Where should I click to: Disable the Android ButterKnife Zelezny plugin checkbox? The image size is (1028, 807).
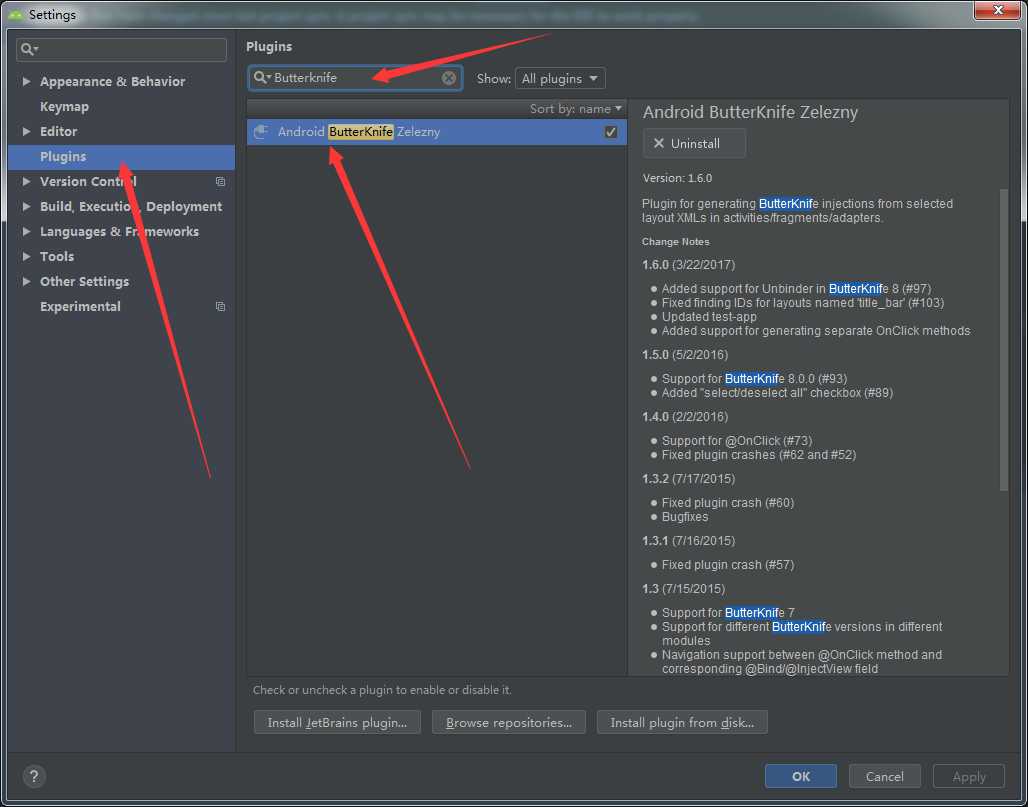tap(610, 132)
